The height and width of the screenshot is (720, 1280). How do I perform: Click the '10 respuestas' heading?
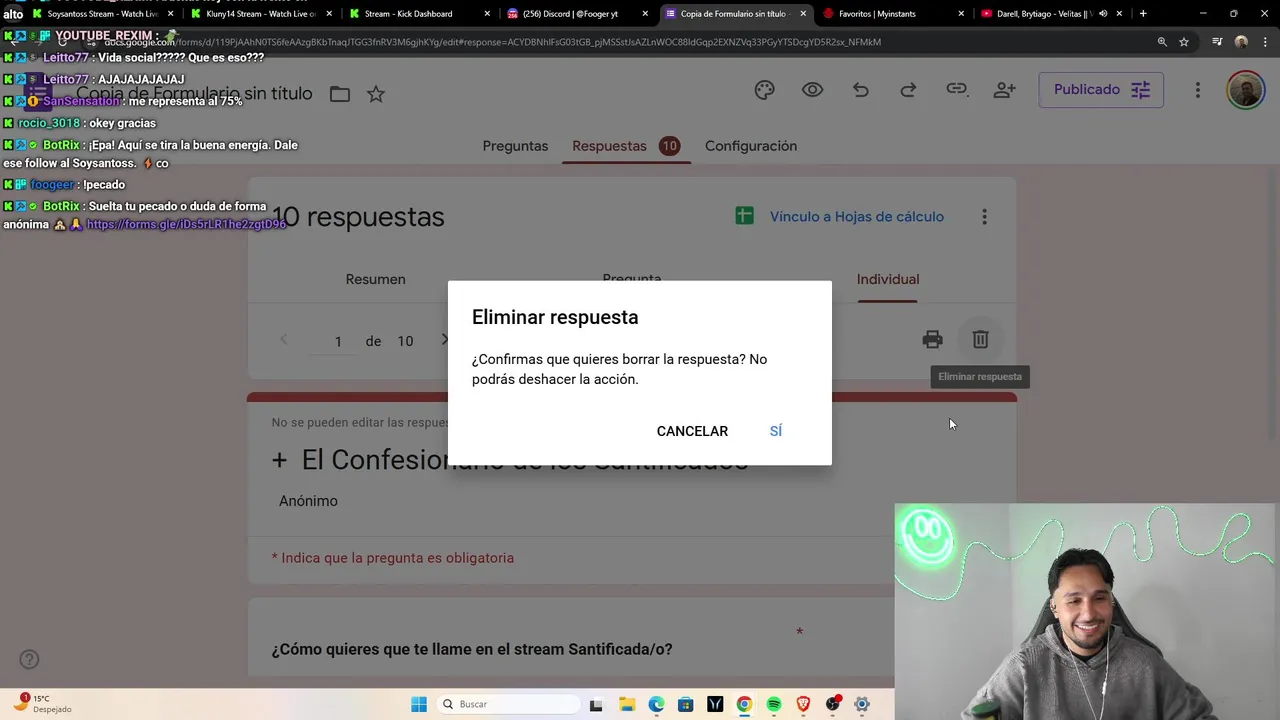pos(358,217)
